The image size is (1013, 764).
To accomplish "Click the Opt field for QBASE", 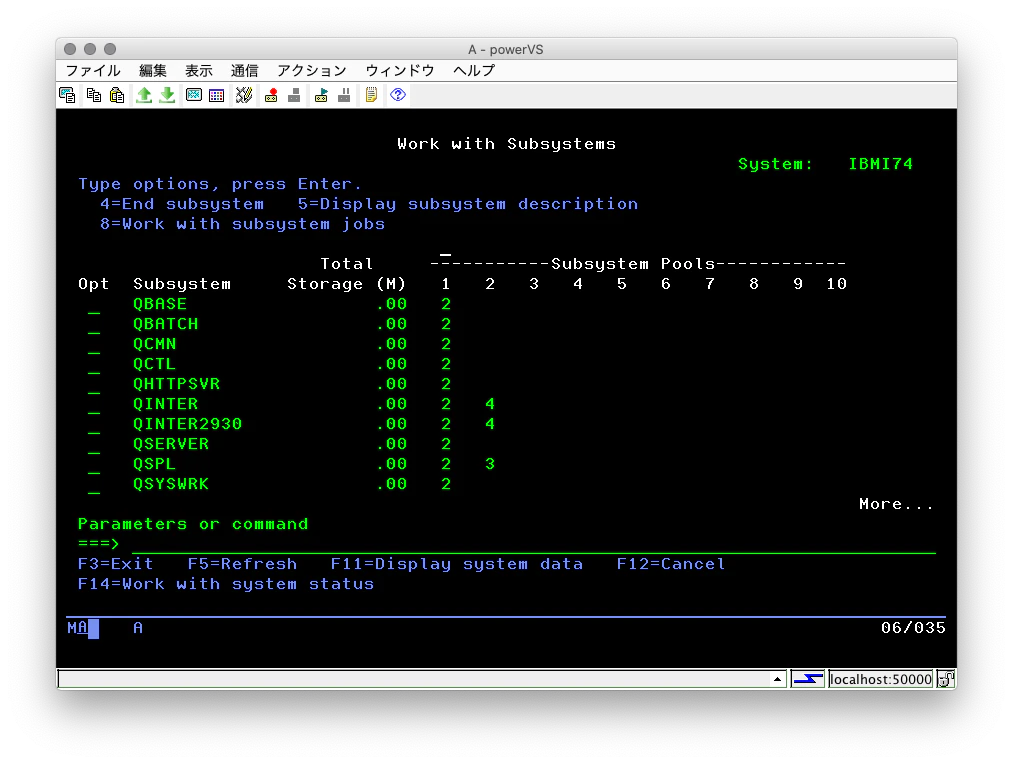I will (94, 305).
